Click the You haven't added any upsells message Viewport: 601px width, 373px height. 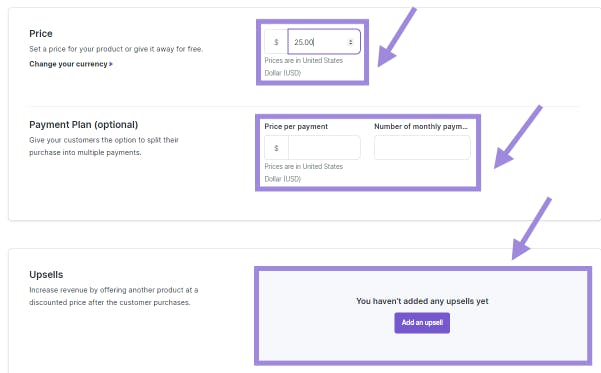[x=422, y=301]
